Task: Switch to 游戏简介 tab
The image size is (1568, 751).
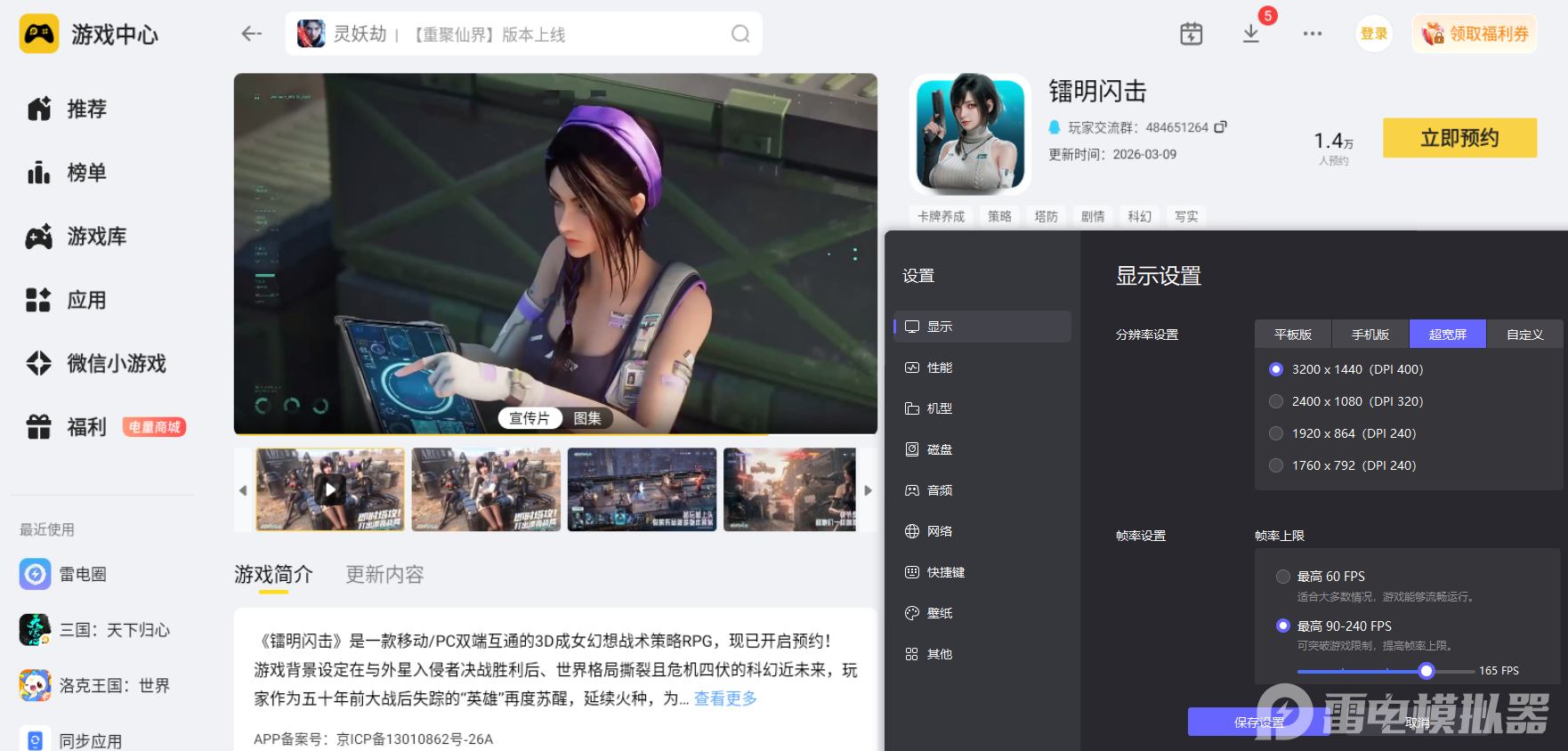Action: tap(273, 575)
